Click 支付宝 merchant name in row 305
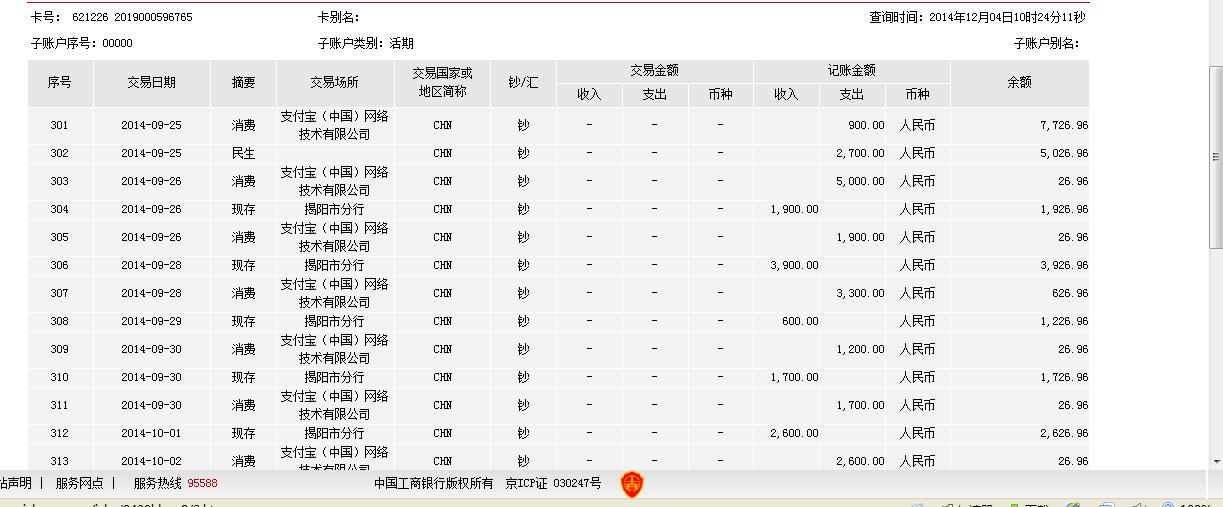 coord(334,238)
